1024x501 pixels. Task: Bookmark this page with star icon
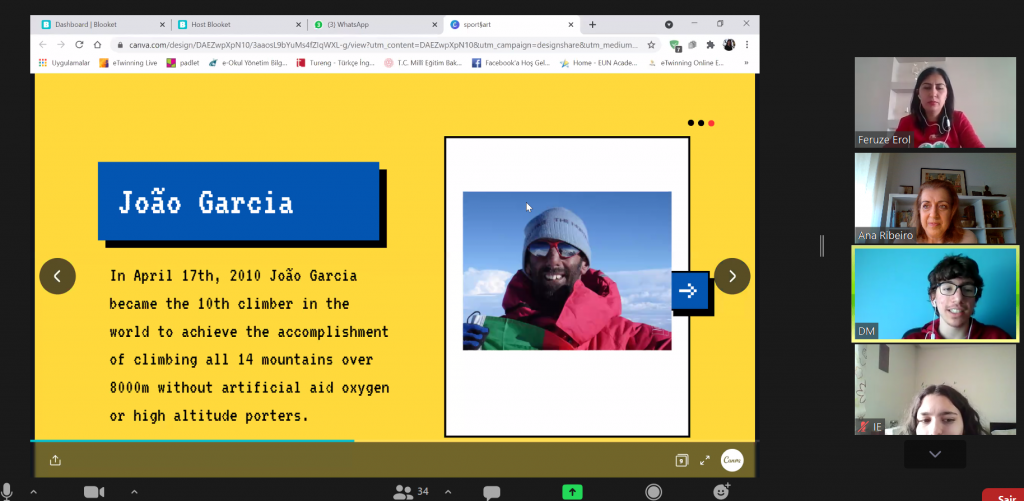click(651, 45)
